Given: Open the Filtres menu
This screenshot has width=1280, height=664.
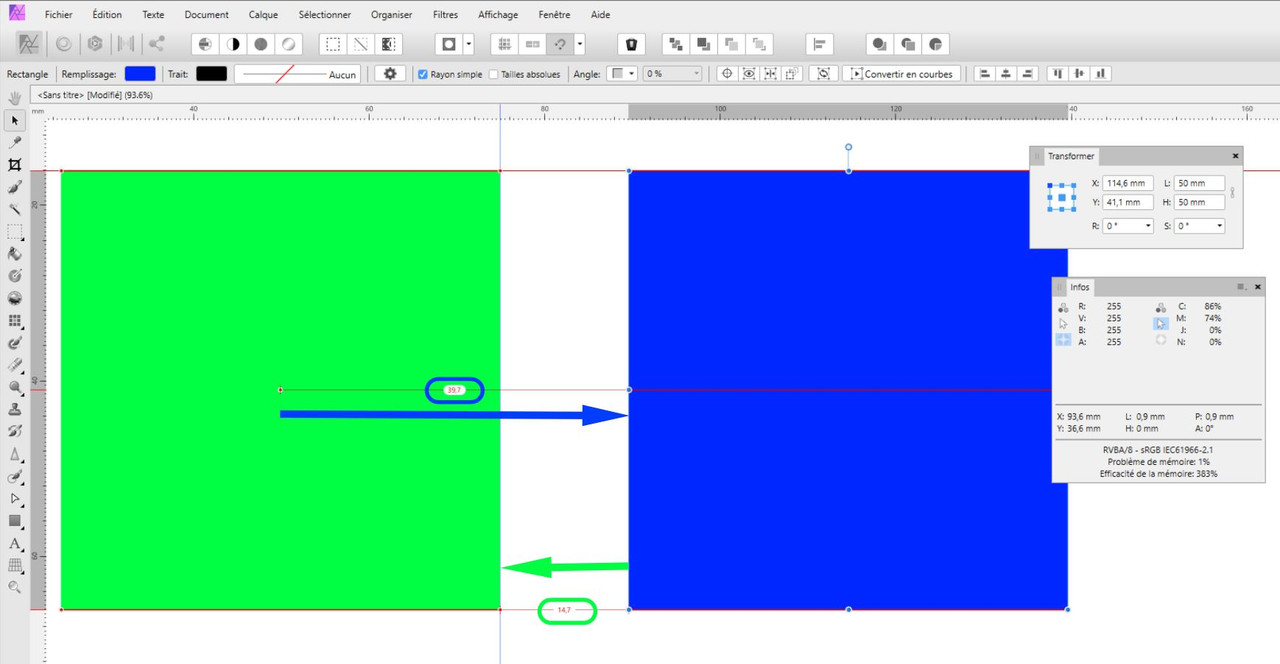Looking at the screenshot, I should click(x=446, y=15).
